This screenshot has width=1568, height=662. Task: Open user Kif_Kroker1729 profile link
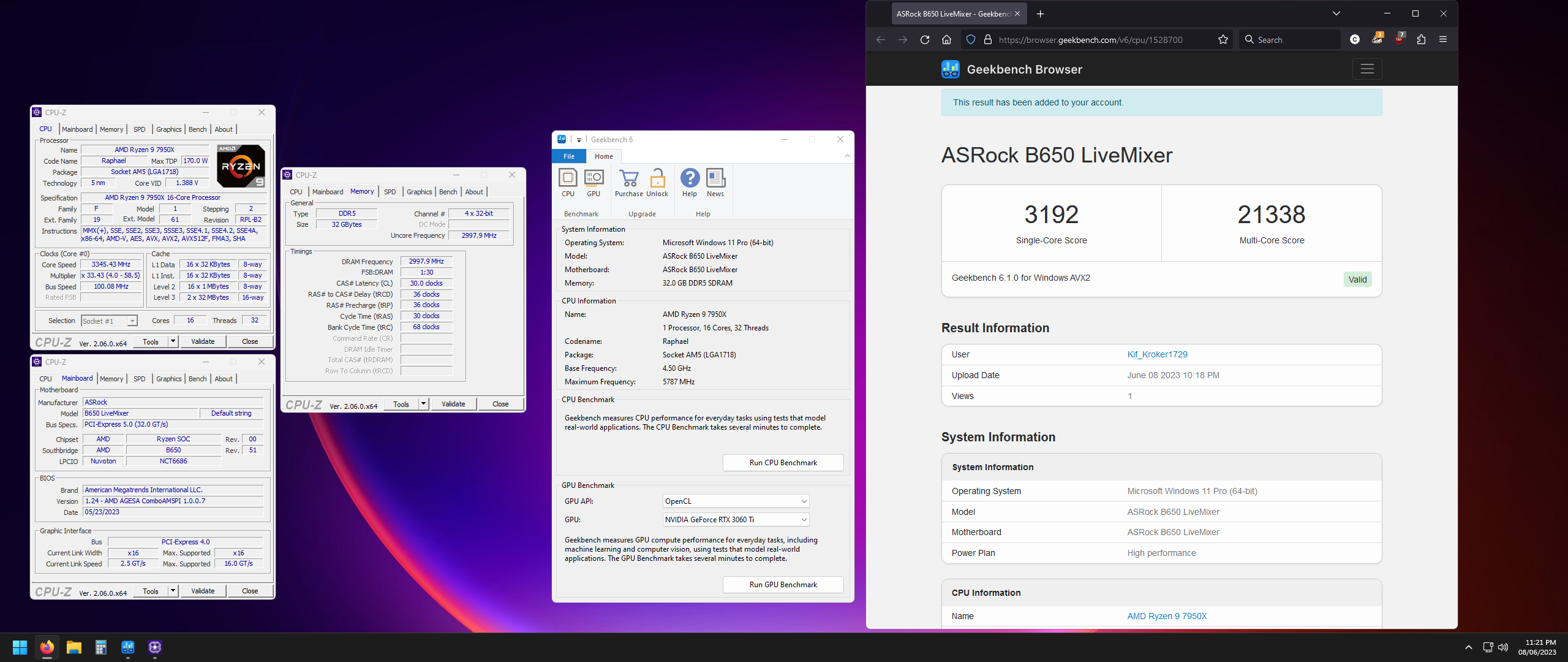1157,354
